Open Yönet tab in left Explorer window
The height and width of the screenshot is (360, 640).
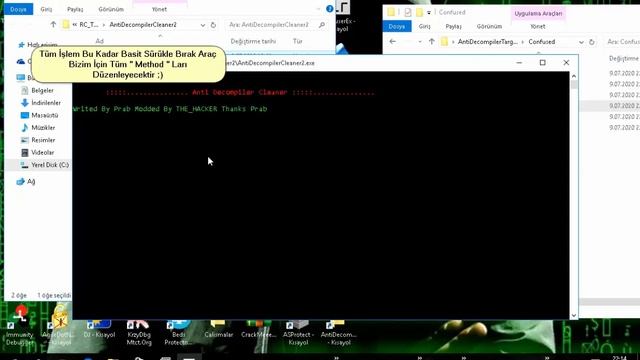pos(159,9)
